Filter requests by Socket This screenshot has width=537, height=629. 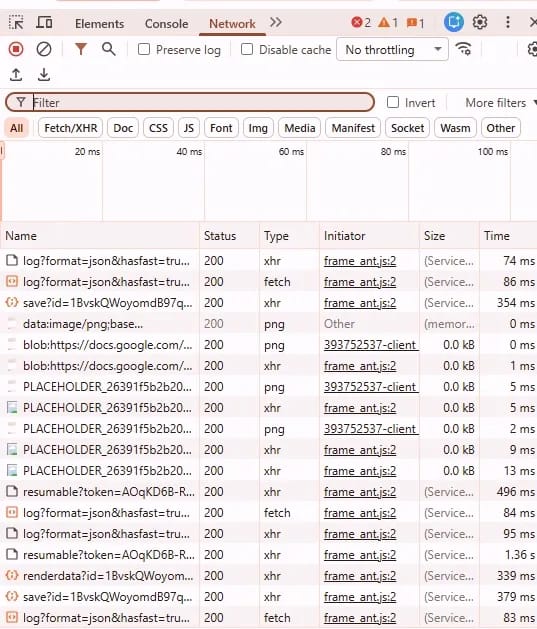407,128
